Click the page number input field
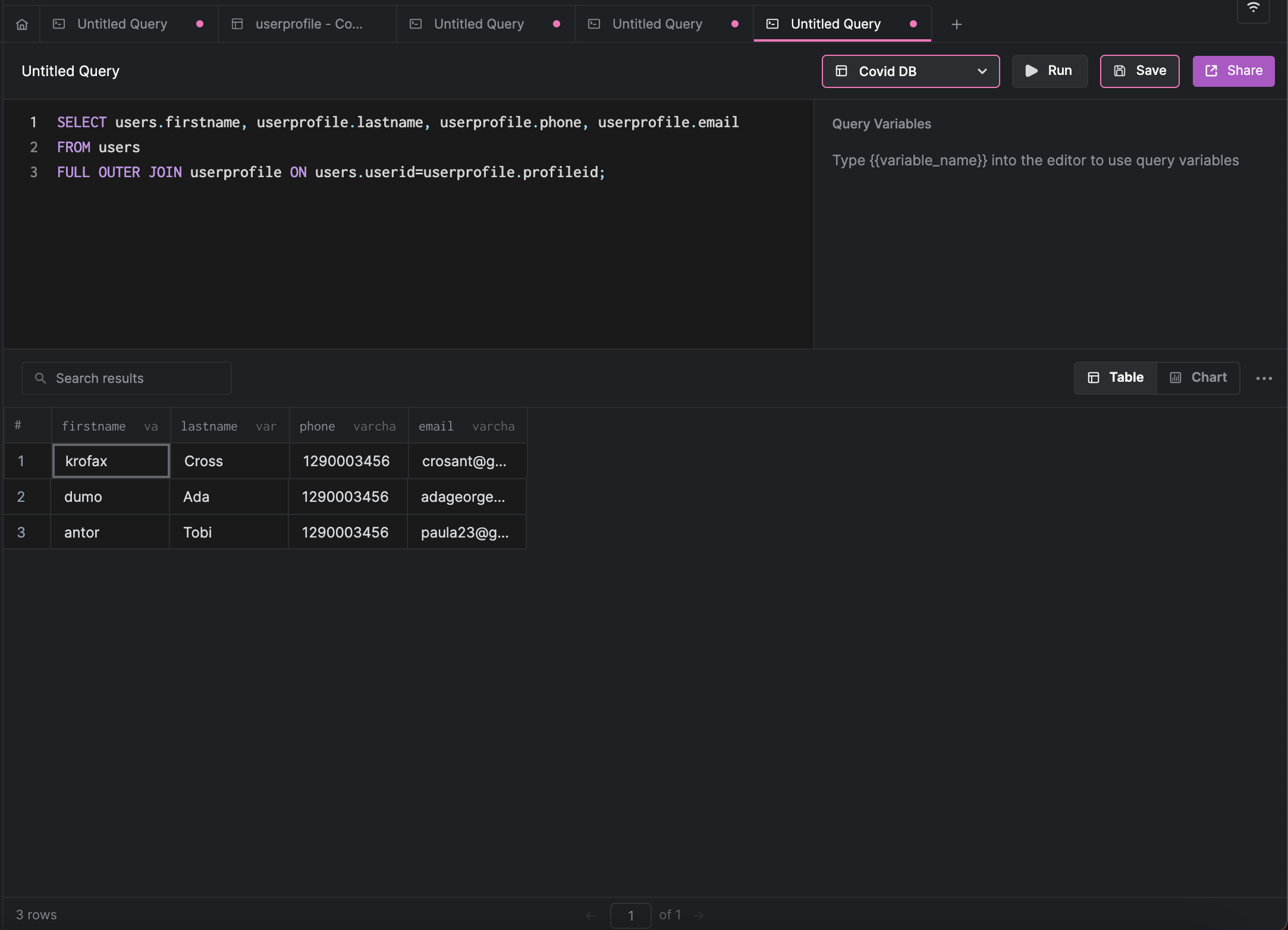 pos(630,915)
